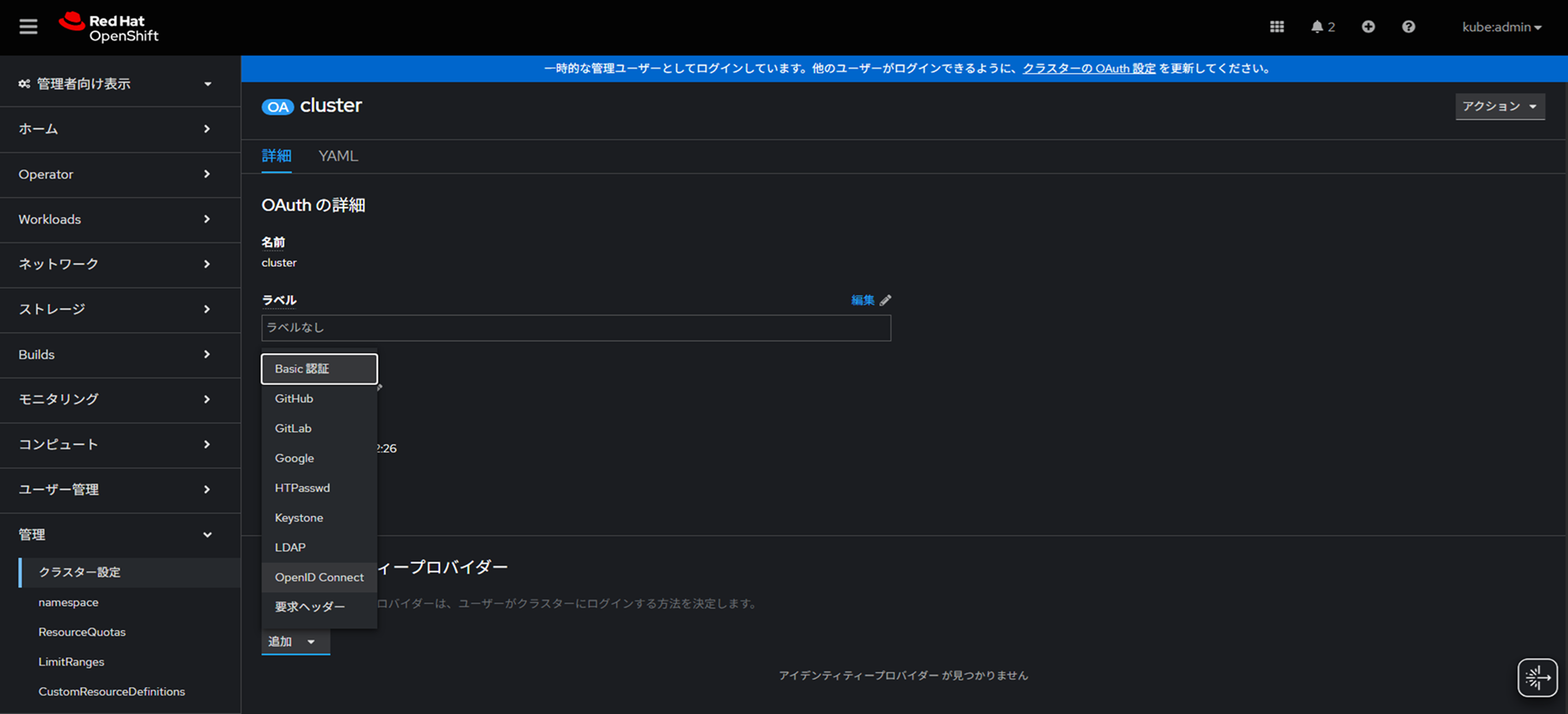
Task: Switch to the YAML tab
Action: (x=338, y=156)
